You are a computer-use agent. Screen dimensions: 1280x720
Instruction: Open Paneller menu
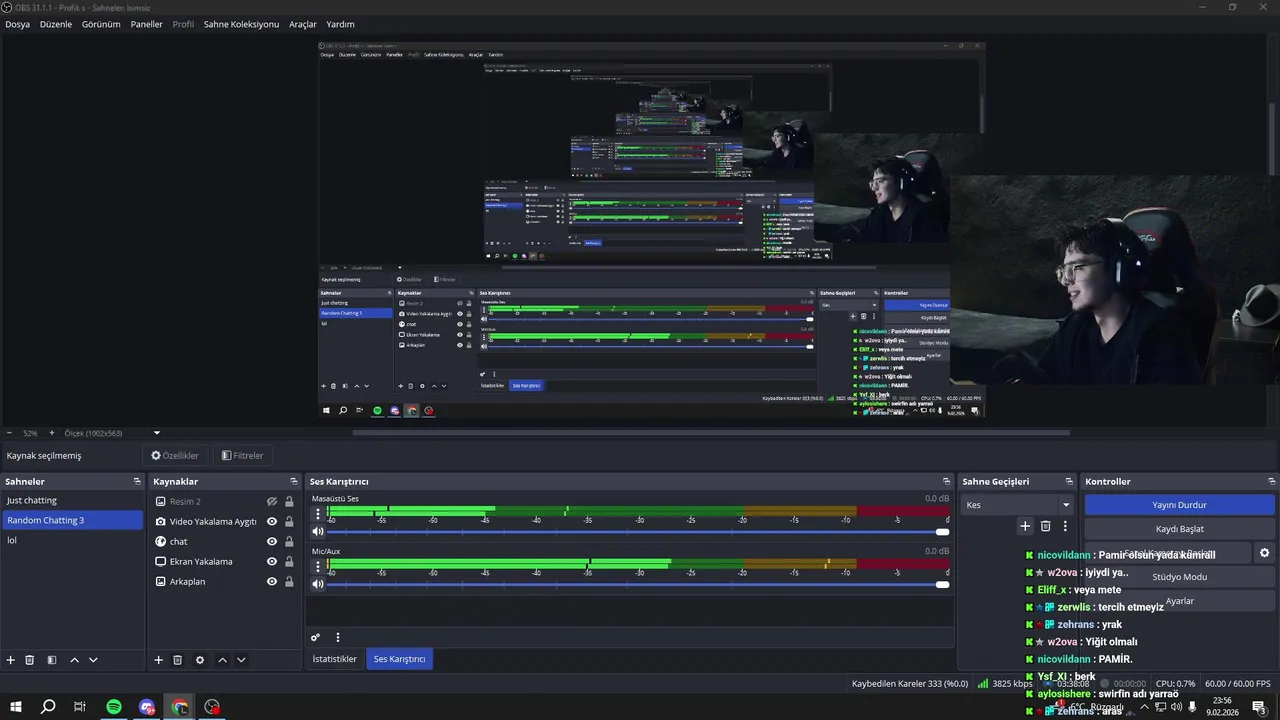click(146, 24)
